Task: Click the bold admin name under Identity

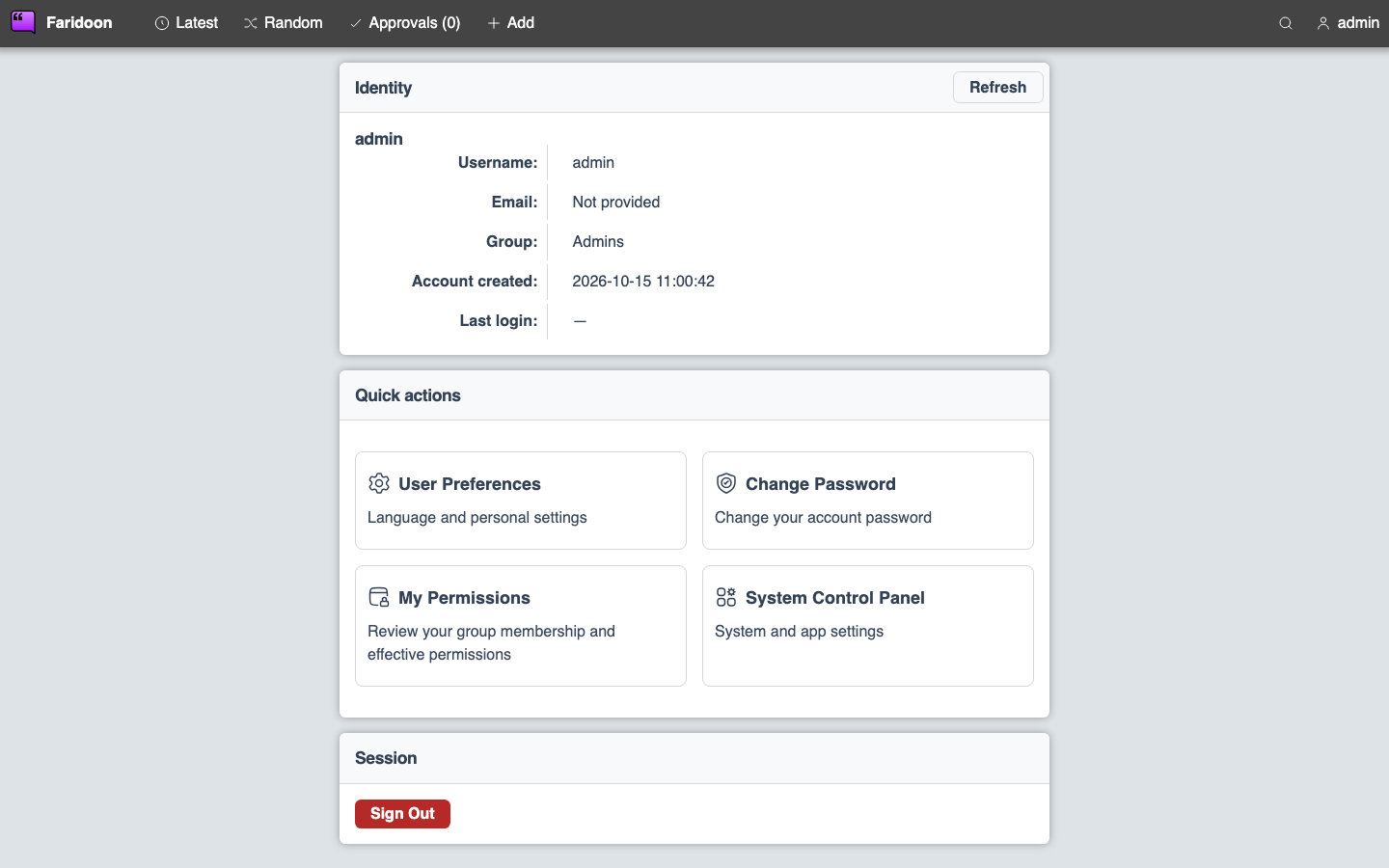Action: tap(379, 139)
